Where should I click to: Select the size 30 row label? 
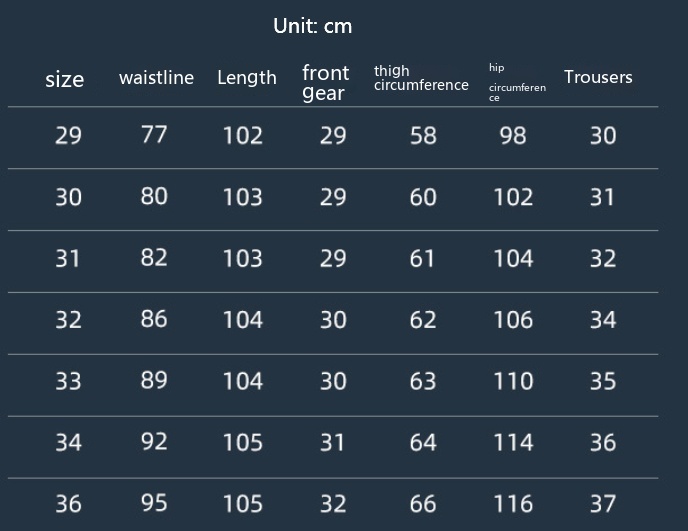[68, 197]
